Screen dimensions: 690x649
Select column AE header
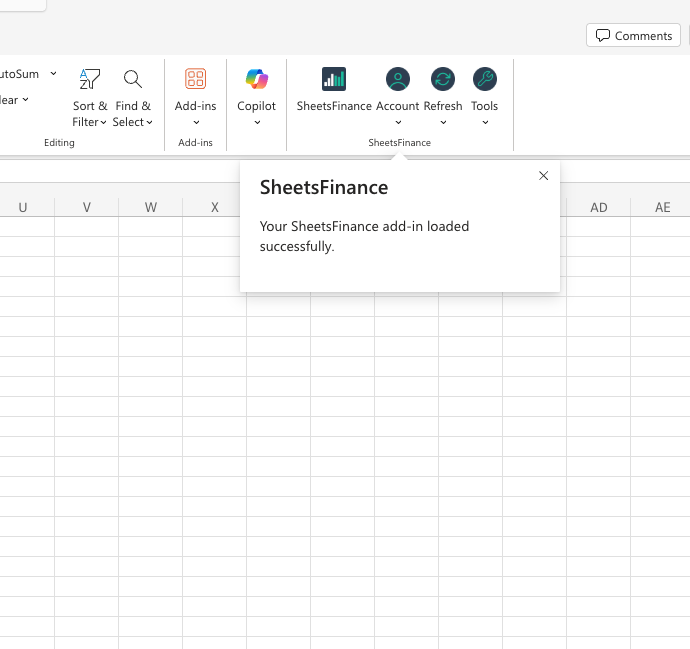coord(662,207)
